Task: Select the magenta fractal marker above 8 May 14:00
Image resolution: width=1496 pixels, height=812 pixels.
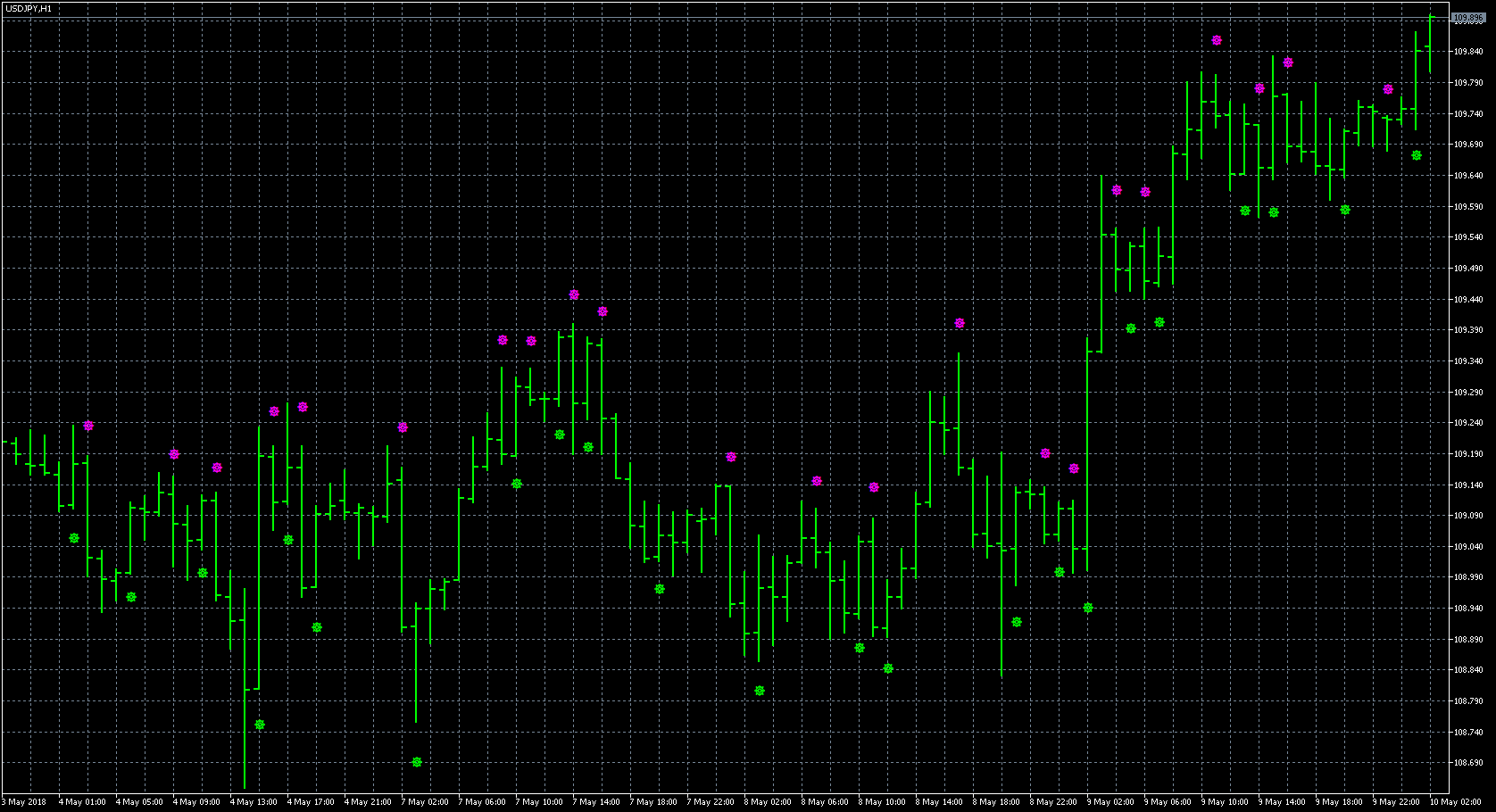Action: (960, 323)
